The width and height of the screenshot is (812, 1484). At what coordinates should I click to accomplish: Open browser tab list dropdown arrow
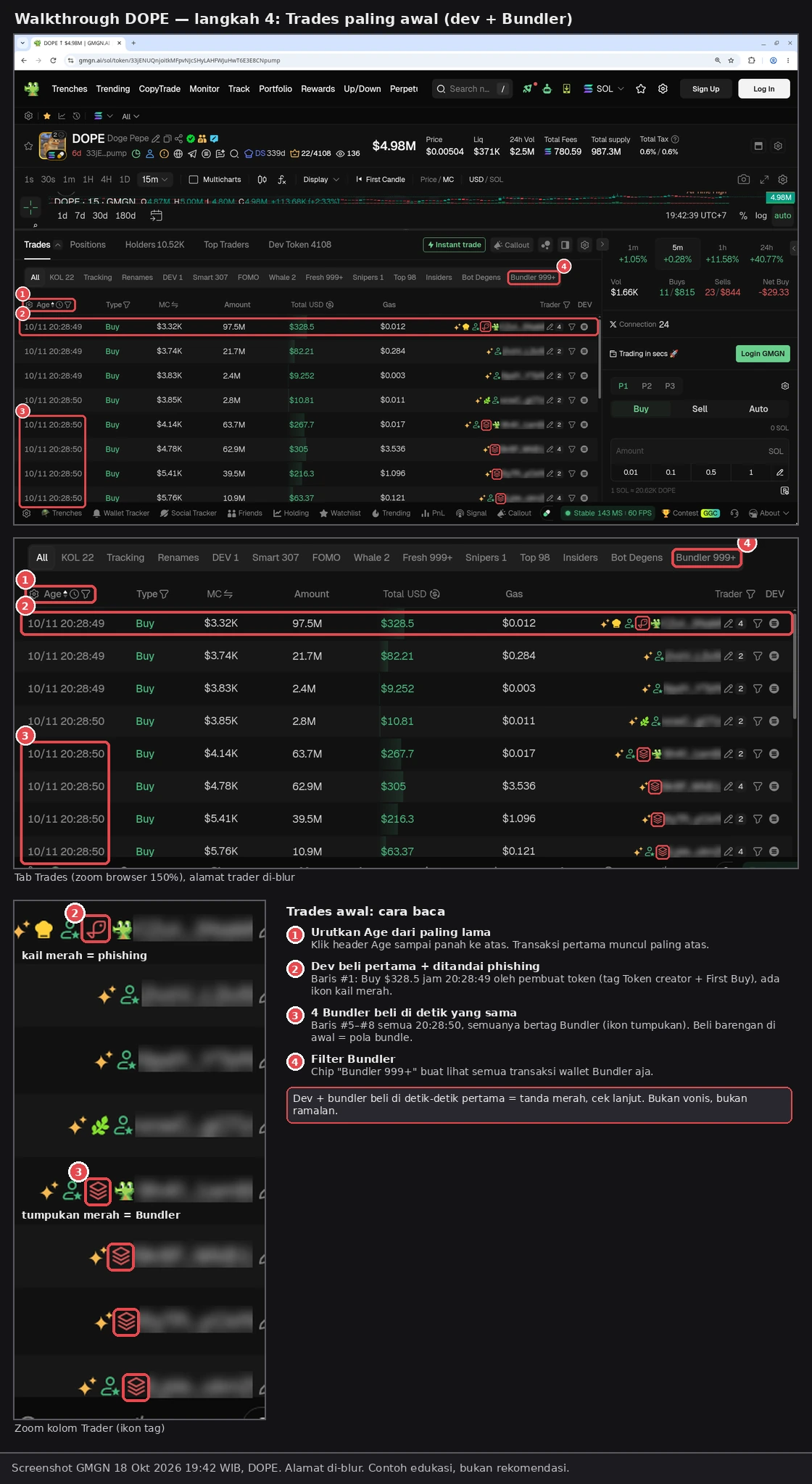coord(22,43)
